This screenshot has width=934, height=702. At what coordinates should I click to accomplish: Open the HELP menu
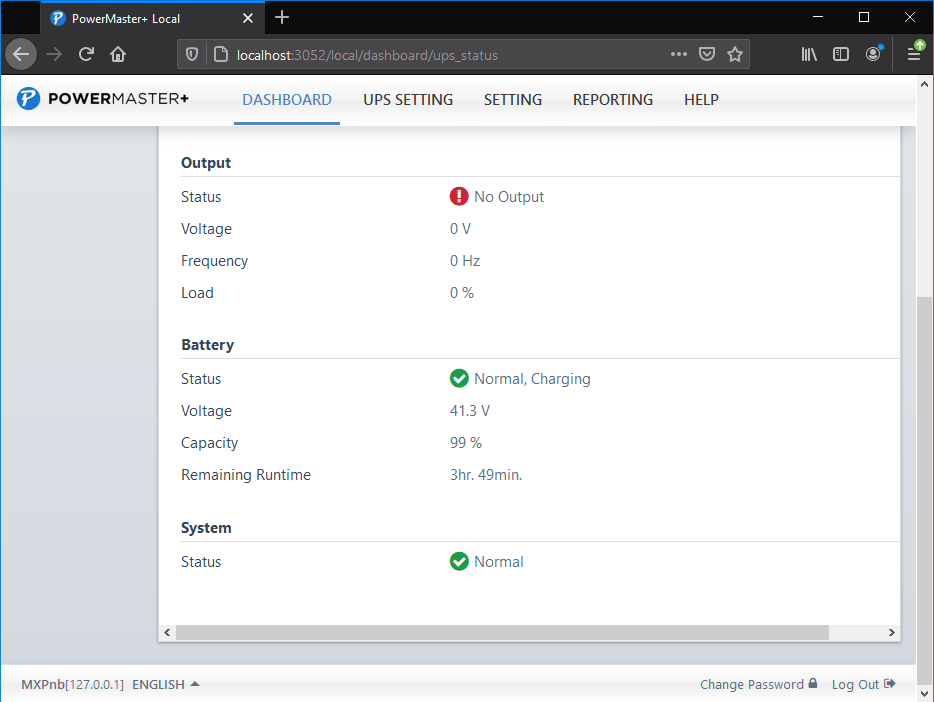(x=701, y=100)
